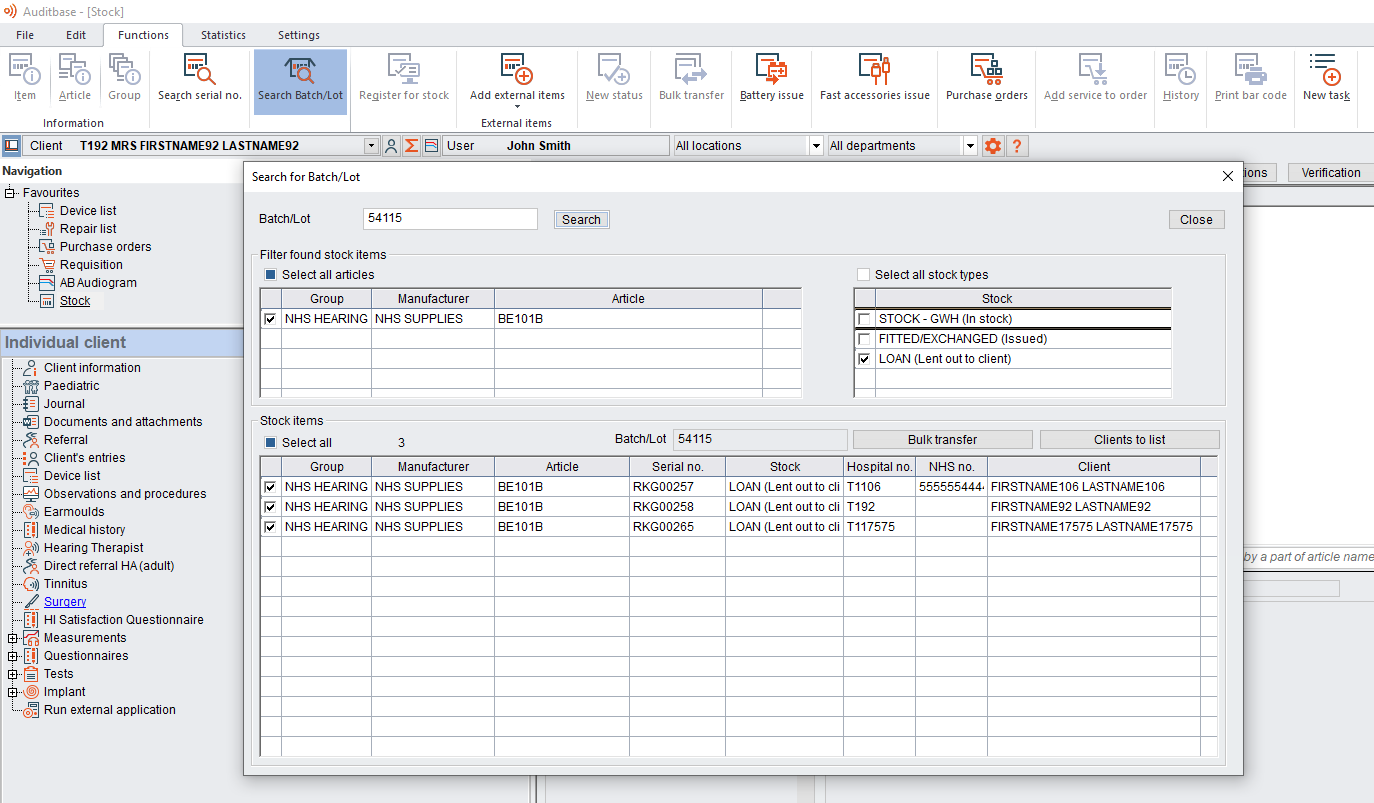
Task: Toggle Select all articles checkbox
Action: [x=270, y=275]
